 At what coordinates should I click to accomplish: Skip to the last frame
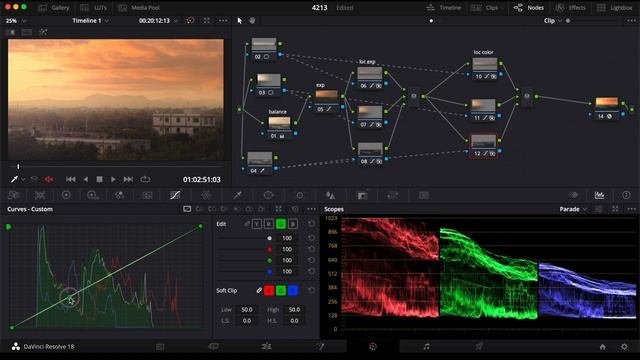coord(128,179)
